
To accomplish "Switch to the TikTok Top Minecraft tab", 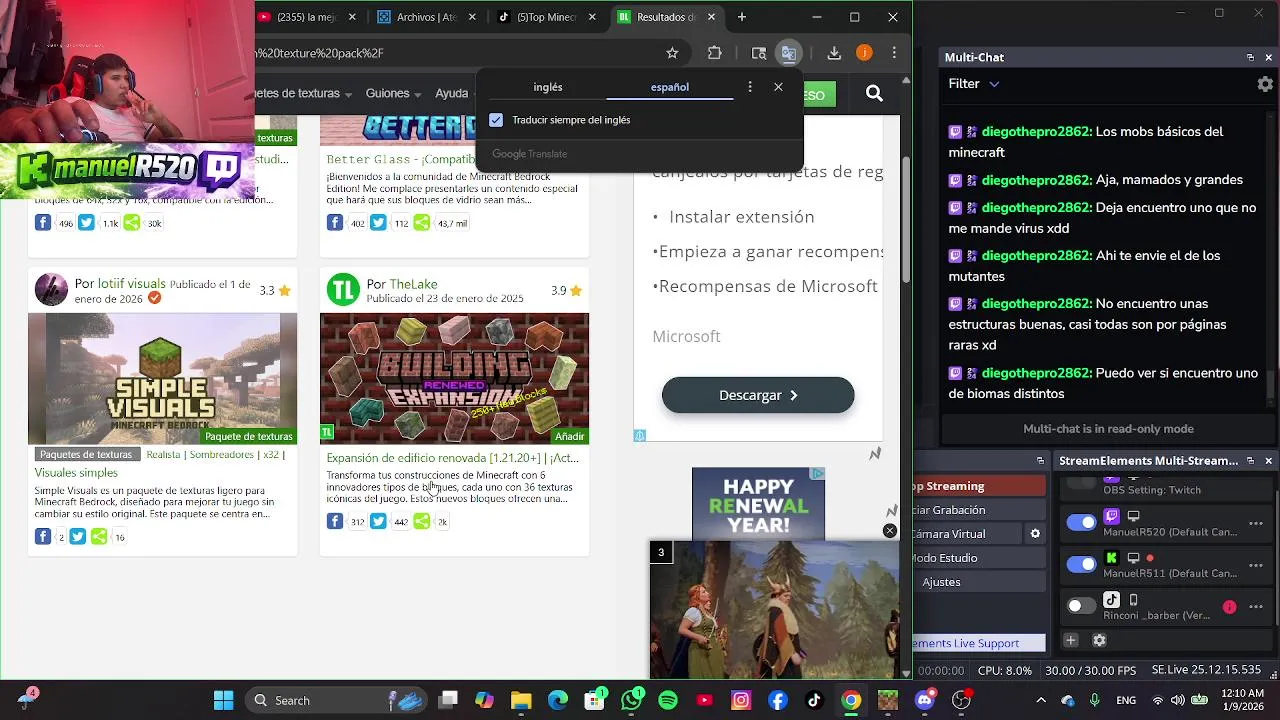I will (x=548, y=17).
